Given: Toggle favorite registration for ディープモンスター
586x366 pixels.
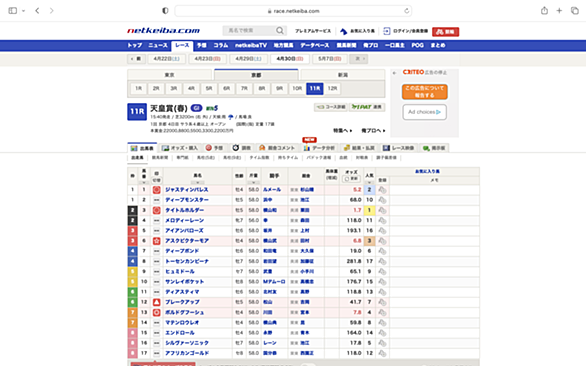Looking at the screenshot, I should (382, 200).
